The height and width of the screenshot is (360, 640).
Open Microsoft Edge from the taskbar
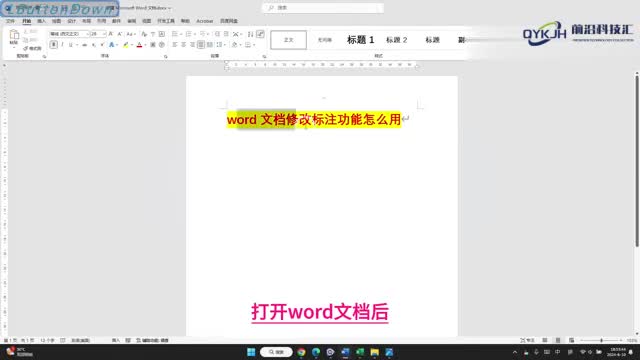(x=316, y=352)
